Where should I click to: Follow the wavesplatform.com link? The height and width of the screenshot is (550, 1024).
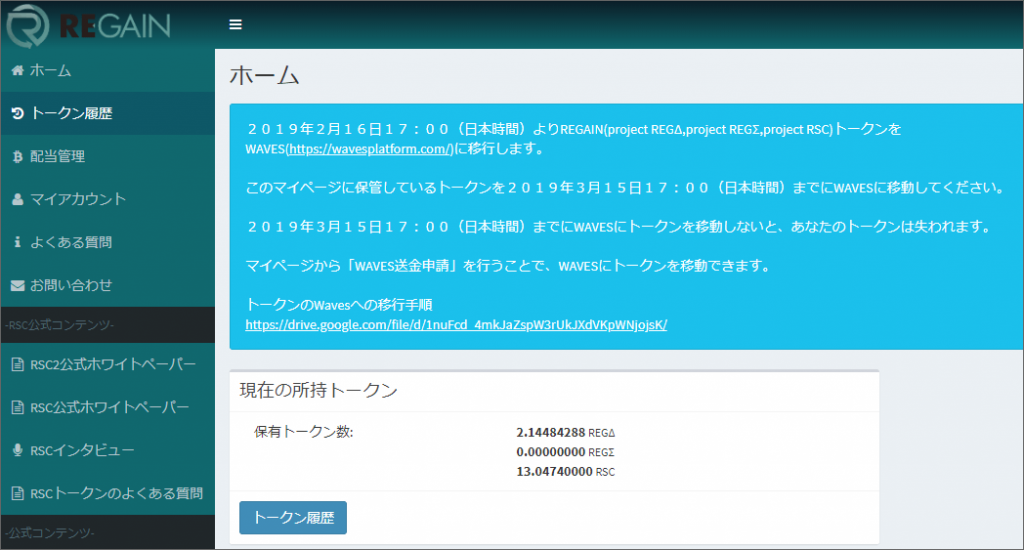(x=370, y=149)
